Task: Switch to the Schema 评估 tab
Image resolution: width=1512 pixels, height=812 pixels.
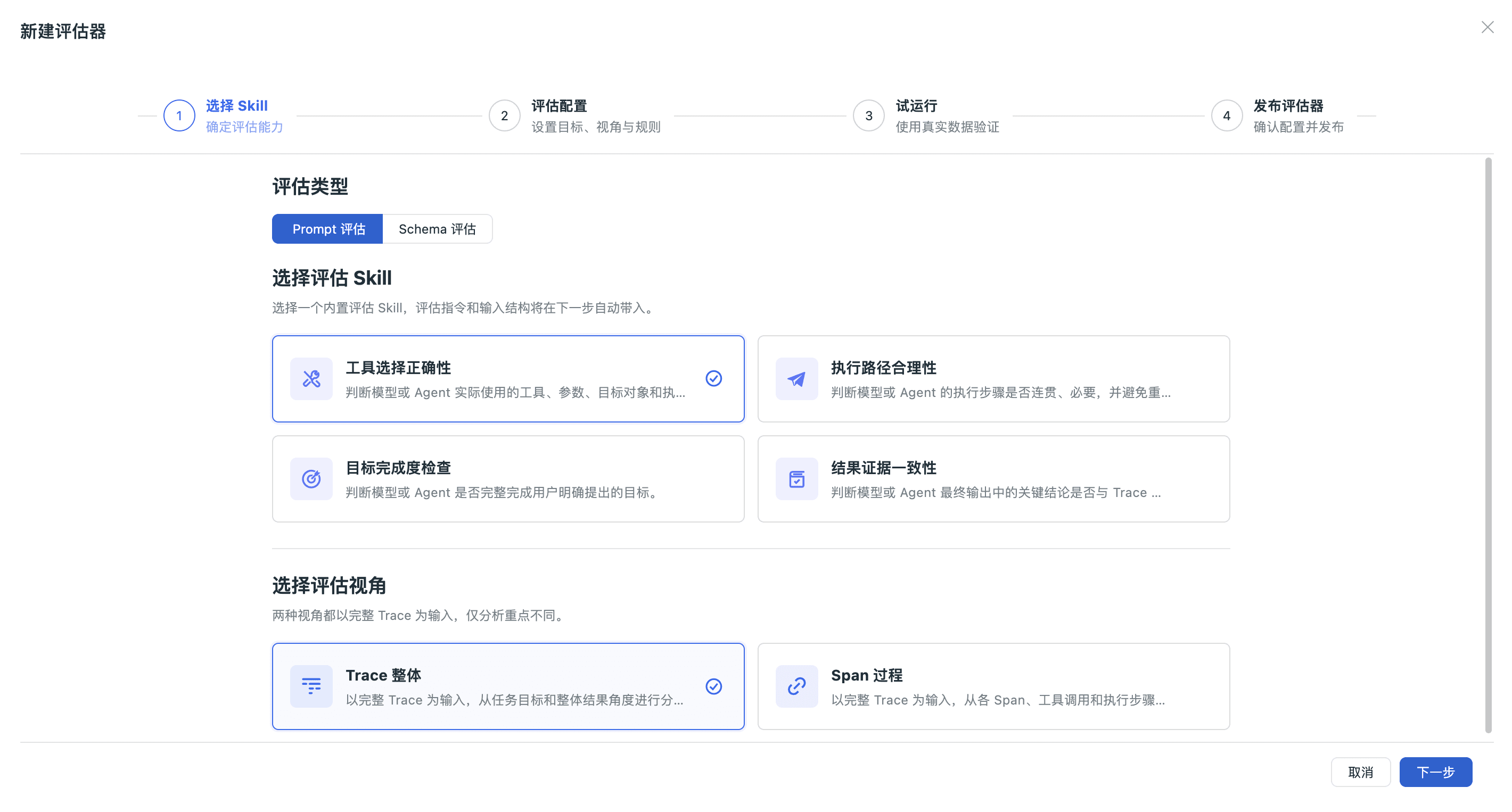Action: click(x=437, y=229)
